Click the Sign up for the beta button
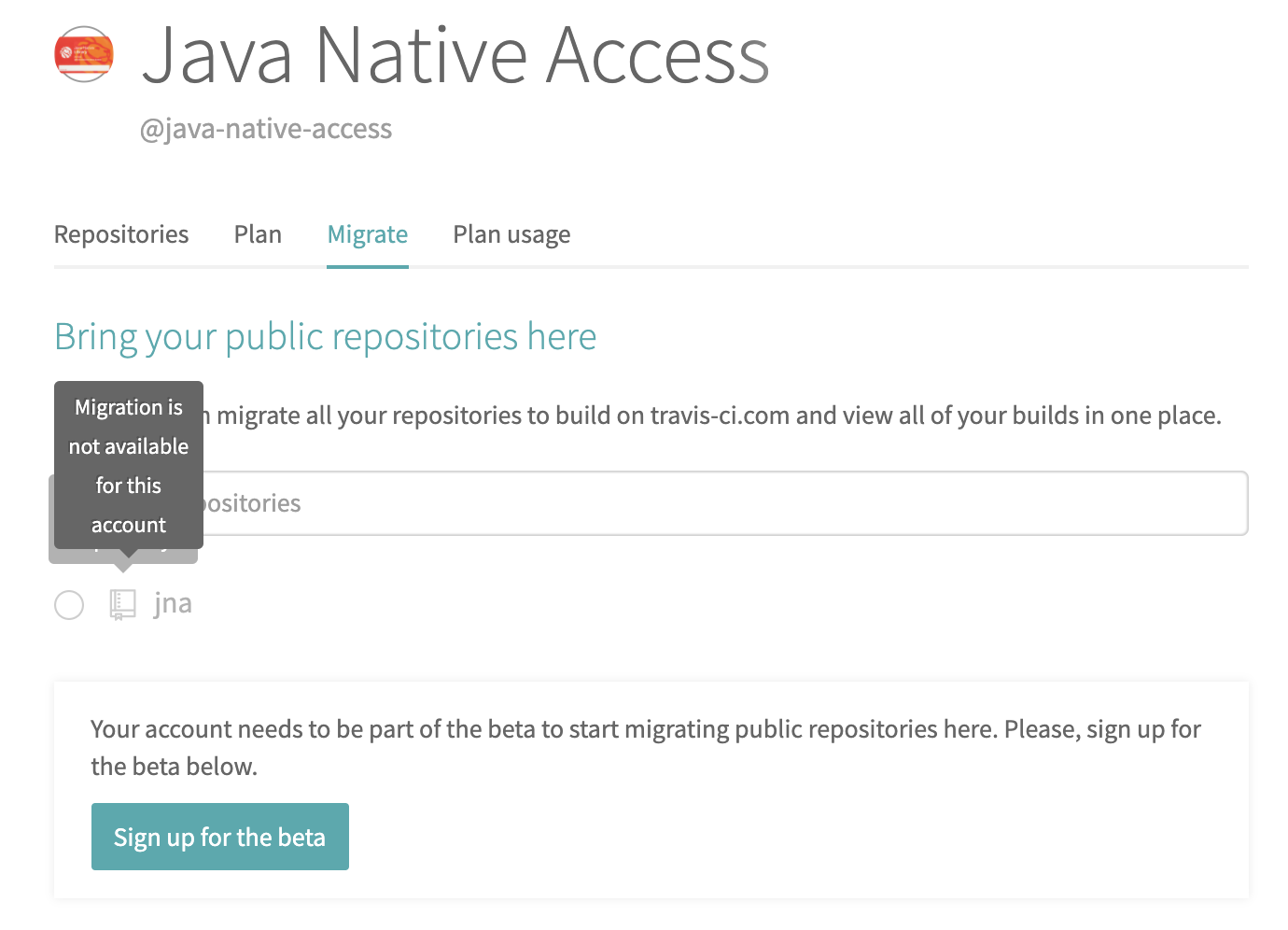The image size is (1288, 930). pyautogui.click(x=219, y=836)
